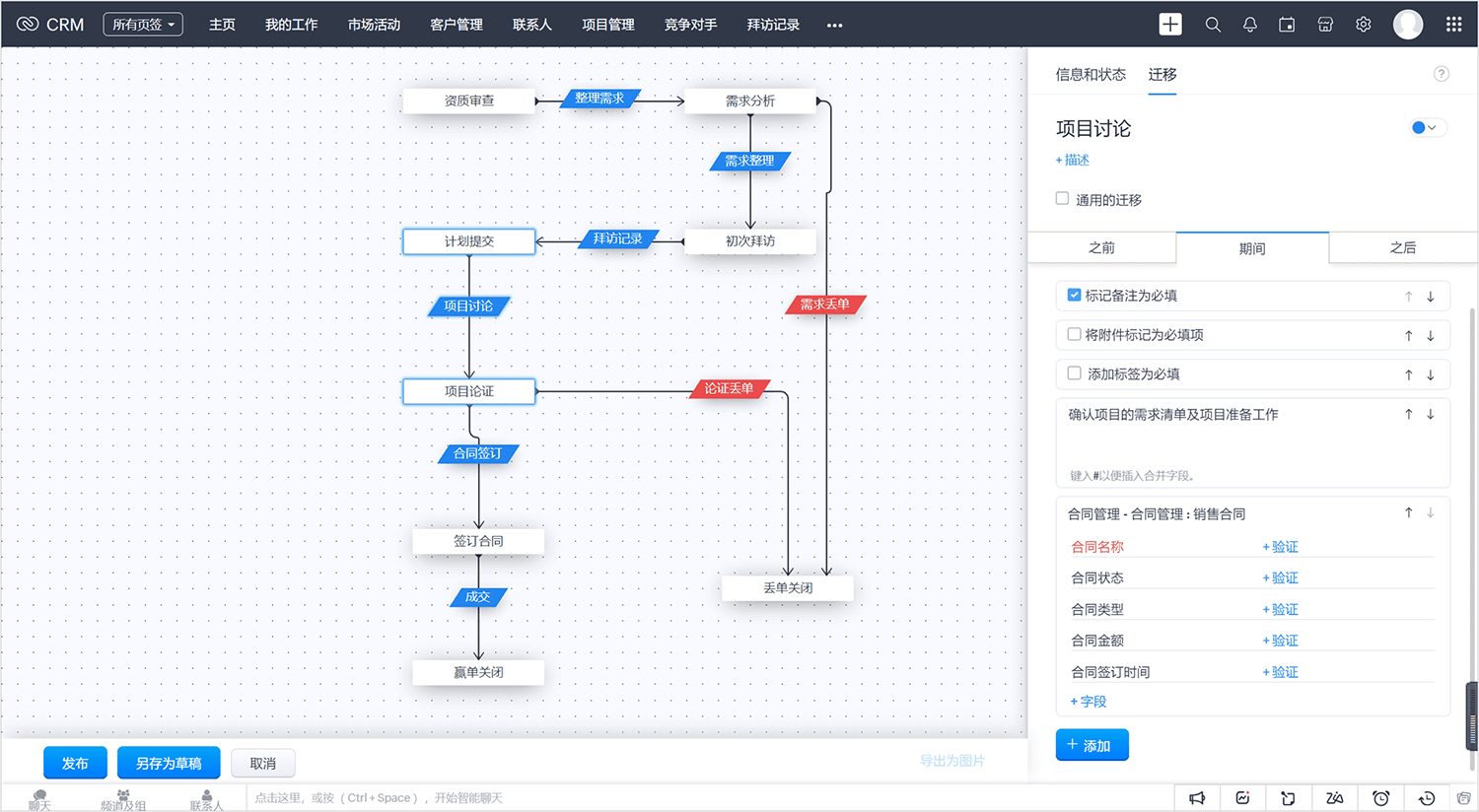This screenshot has height=812, width=1479.
Task: Open notifications bell icon
Action: (x=1250, y=25)
